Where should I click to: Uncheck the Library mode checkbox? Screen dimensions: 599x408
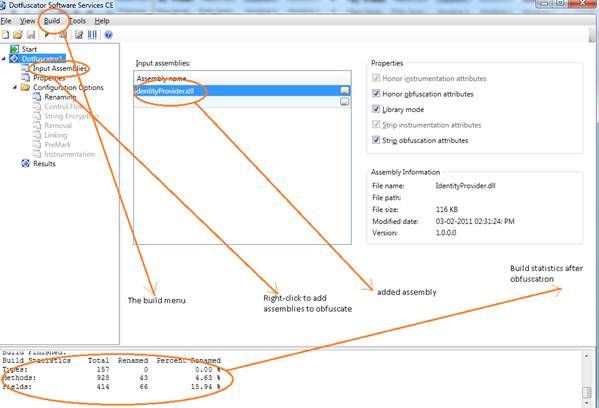(x=376, y=109)
